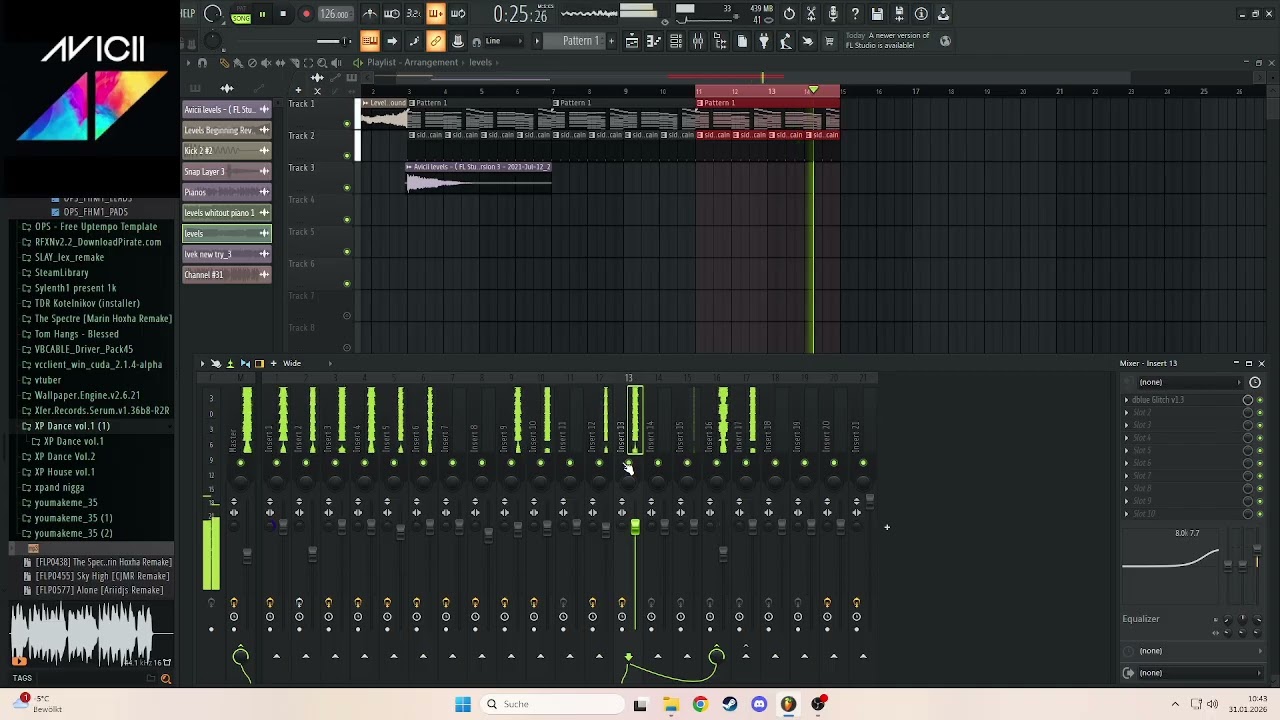Click the Windows Start button

pos(463,704)
